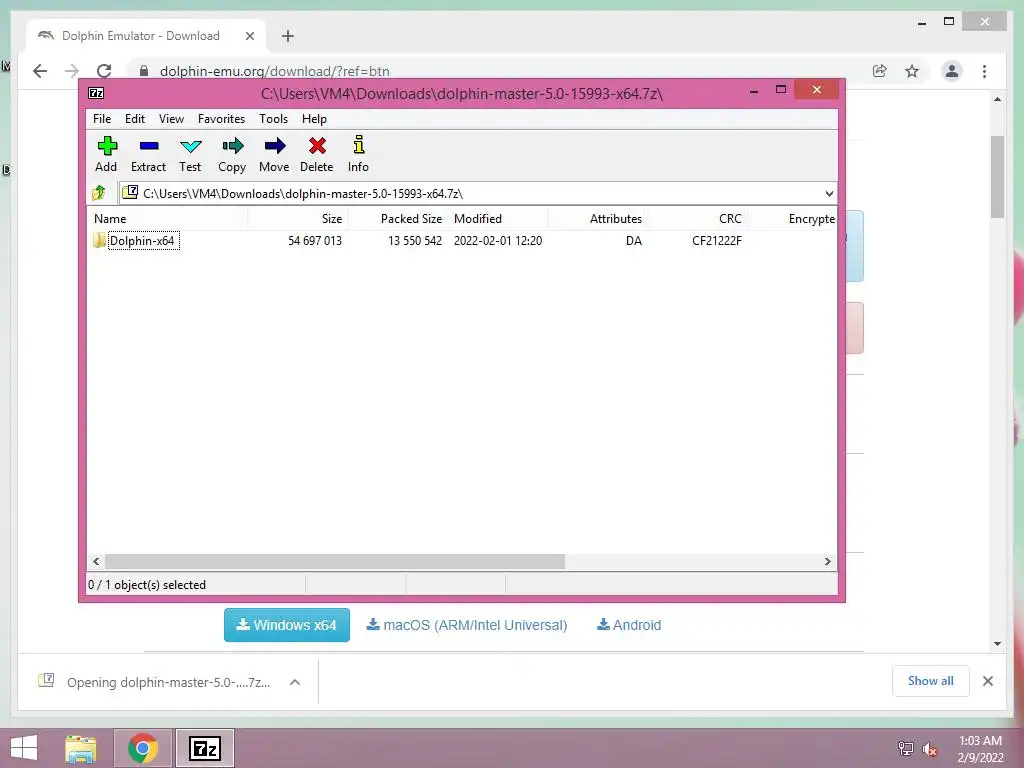
Task: Sort by Modified column header
Action: [498, 219]
